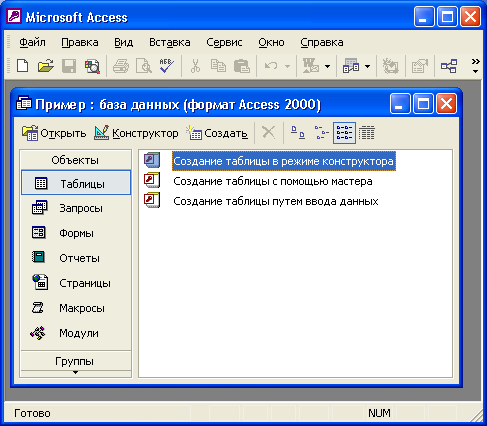Click the Properties toolbar icon
487x426 pixels.
420,66
